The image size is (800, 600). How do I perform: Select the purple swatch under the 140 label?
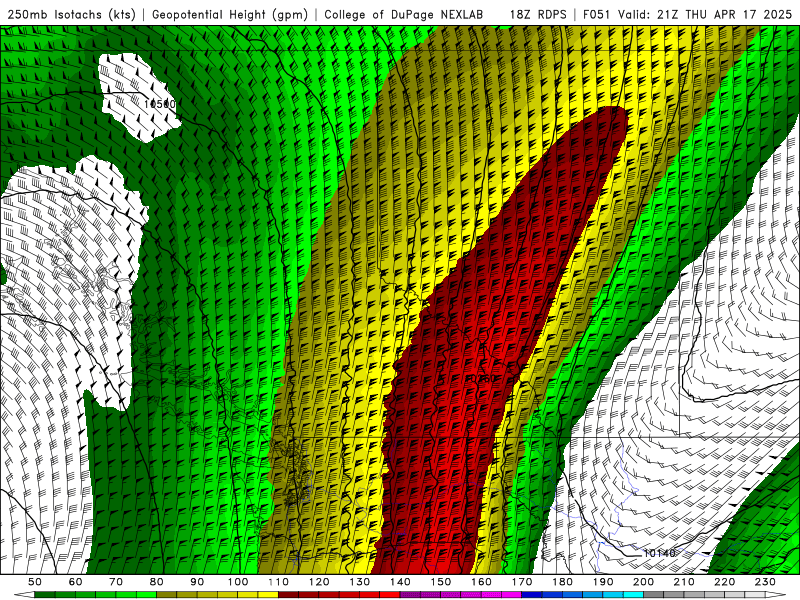[x=410, y=595]
